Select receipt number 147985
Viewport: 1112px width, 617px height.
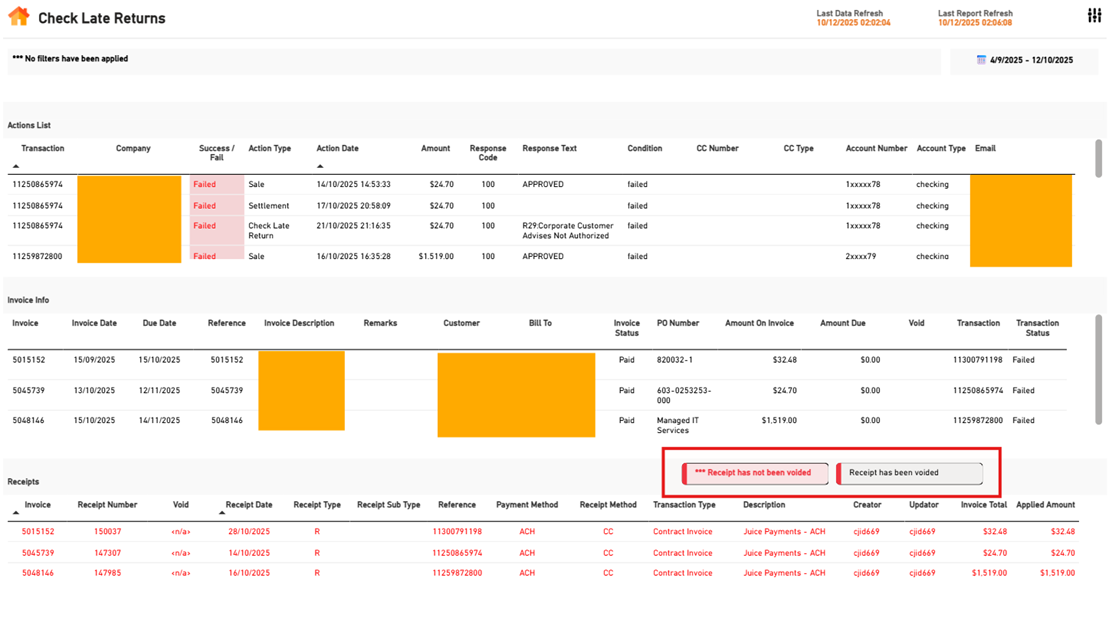tap(107, 573)
